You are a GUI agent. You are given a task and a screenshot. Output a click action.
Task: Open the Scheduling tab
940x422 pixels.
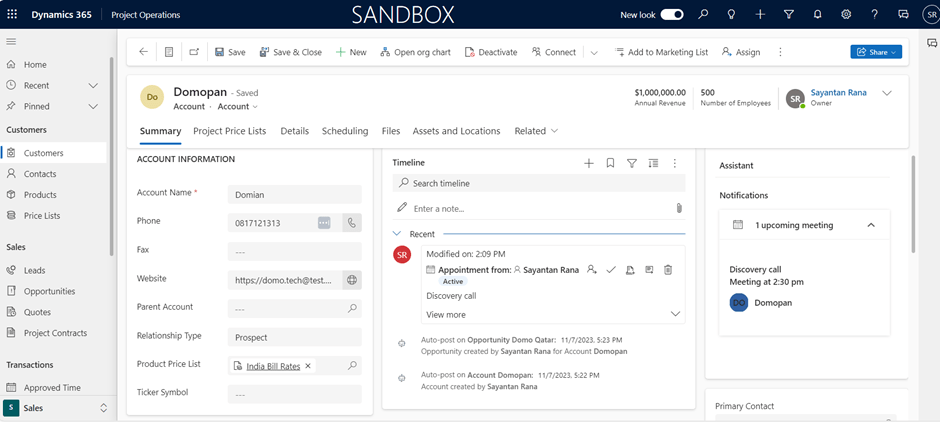click(x=345, y=131)
